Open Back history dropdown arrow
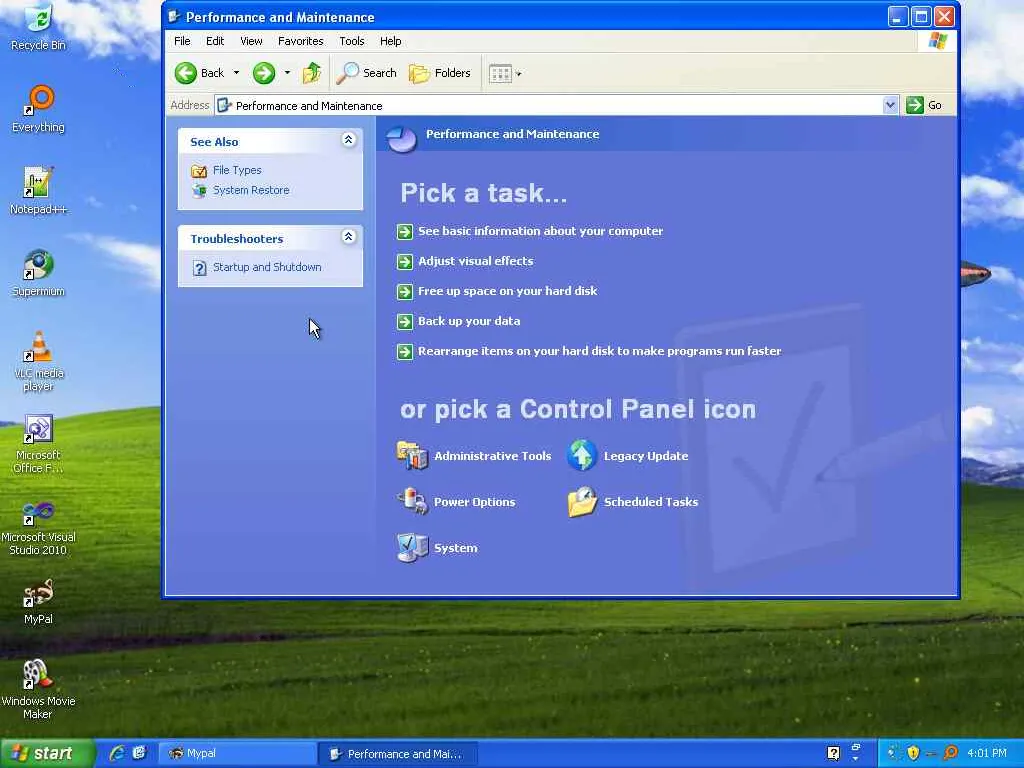This screenshot has width=1024, height=768. [x=236, y=72]
